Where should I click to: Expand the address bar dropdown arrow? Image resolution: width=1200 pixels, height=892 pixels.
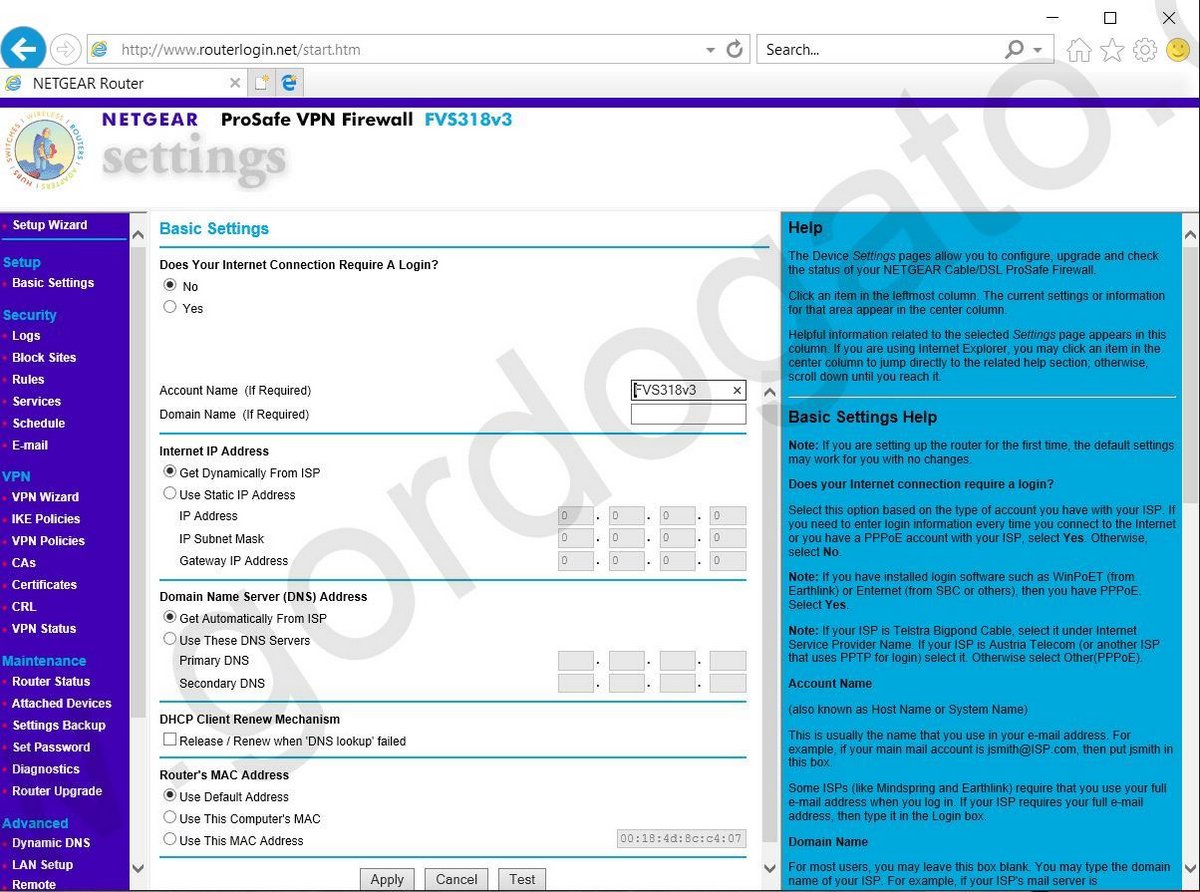(x=710, y=50)
